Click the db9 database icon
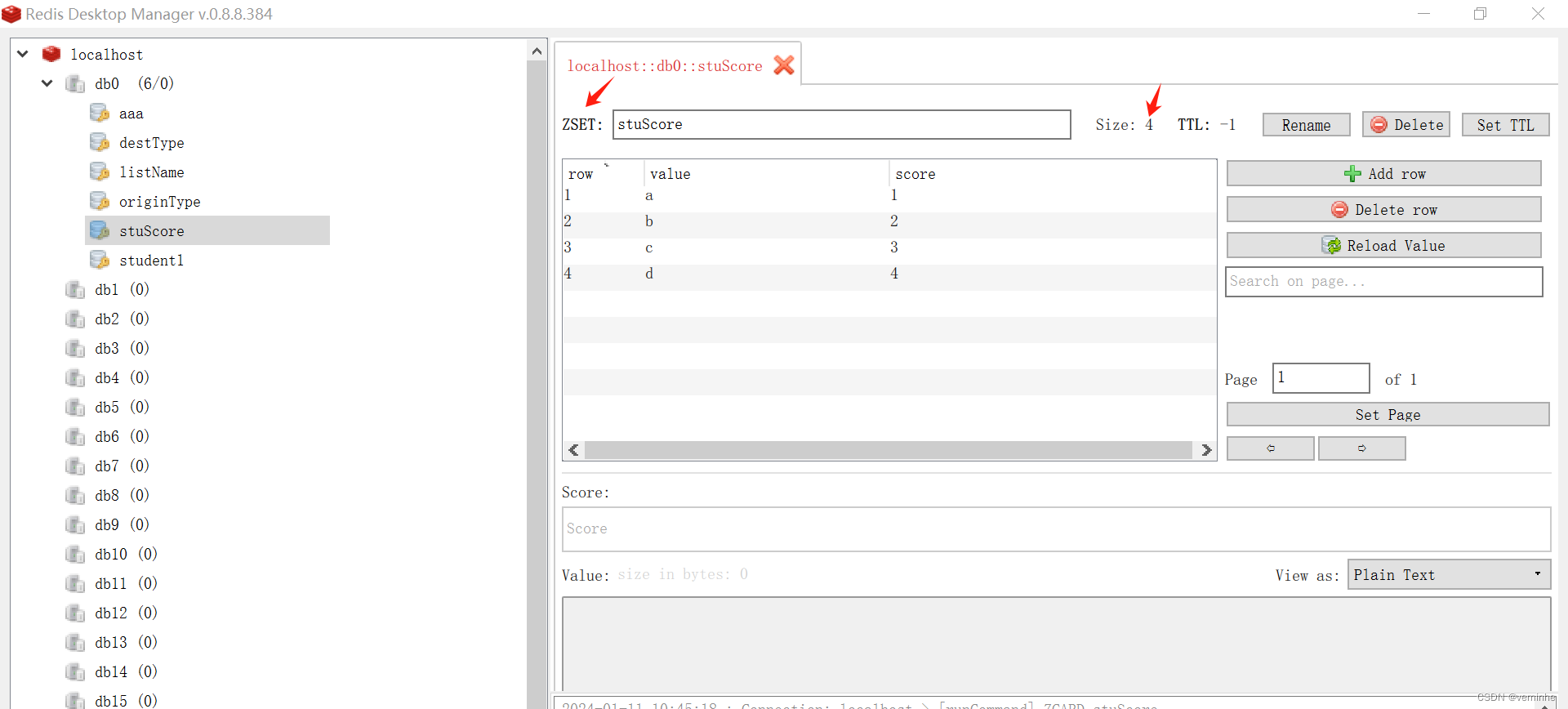The height and width of the screenshot is (709, 1568). pos(75,524)
